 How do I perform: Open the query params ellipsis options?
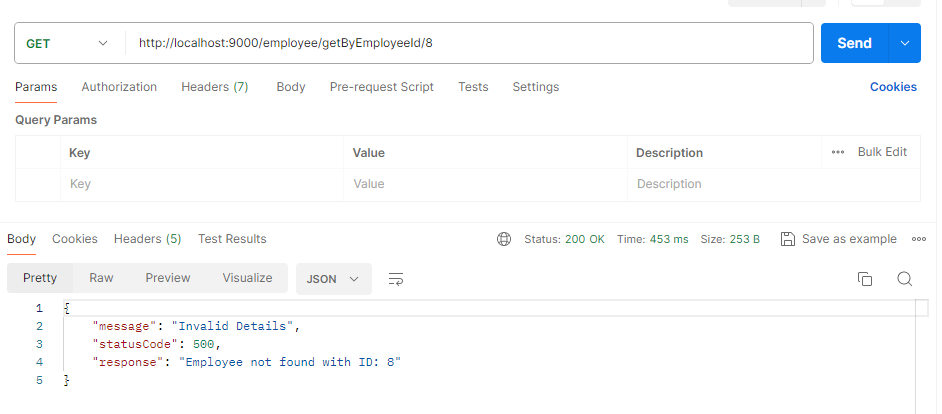(838, 152)
